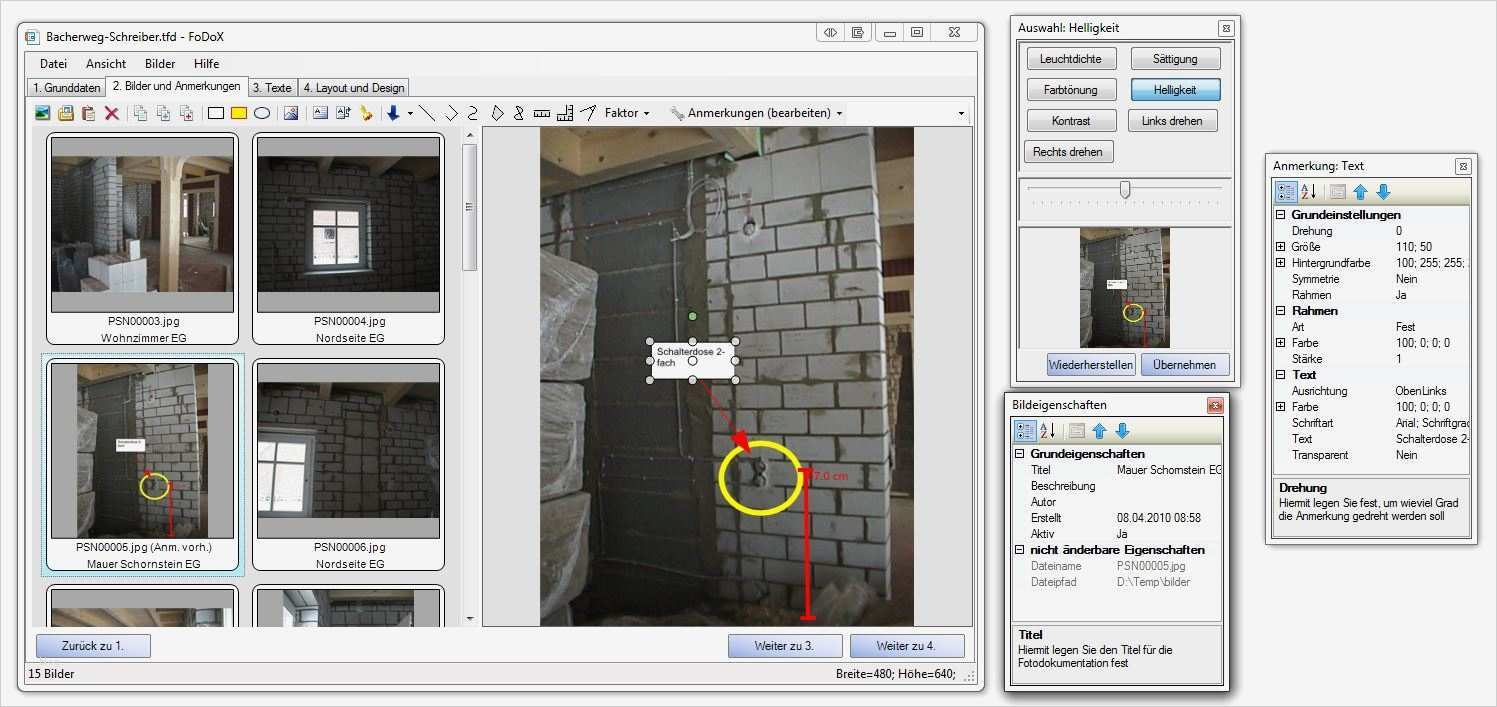This screenshot has width=1497, height=707.
Task: Select the angle measurement tool
Action: tap(588, 113)
